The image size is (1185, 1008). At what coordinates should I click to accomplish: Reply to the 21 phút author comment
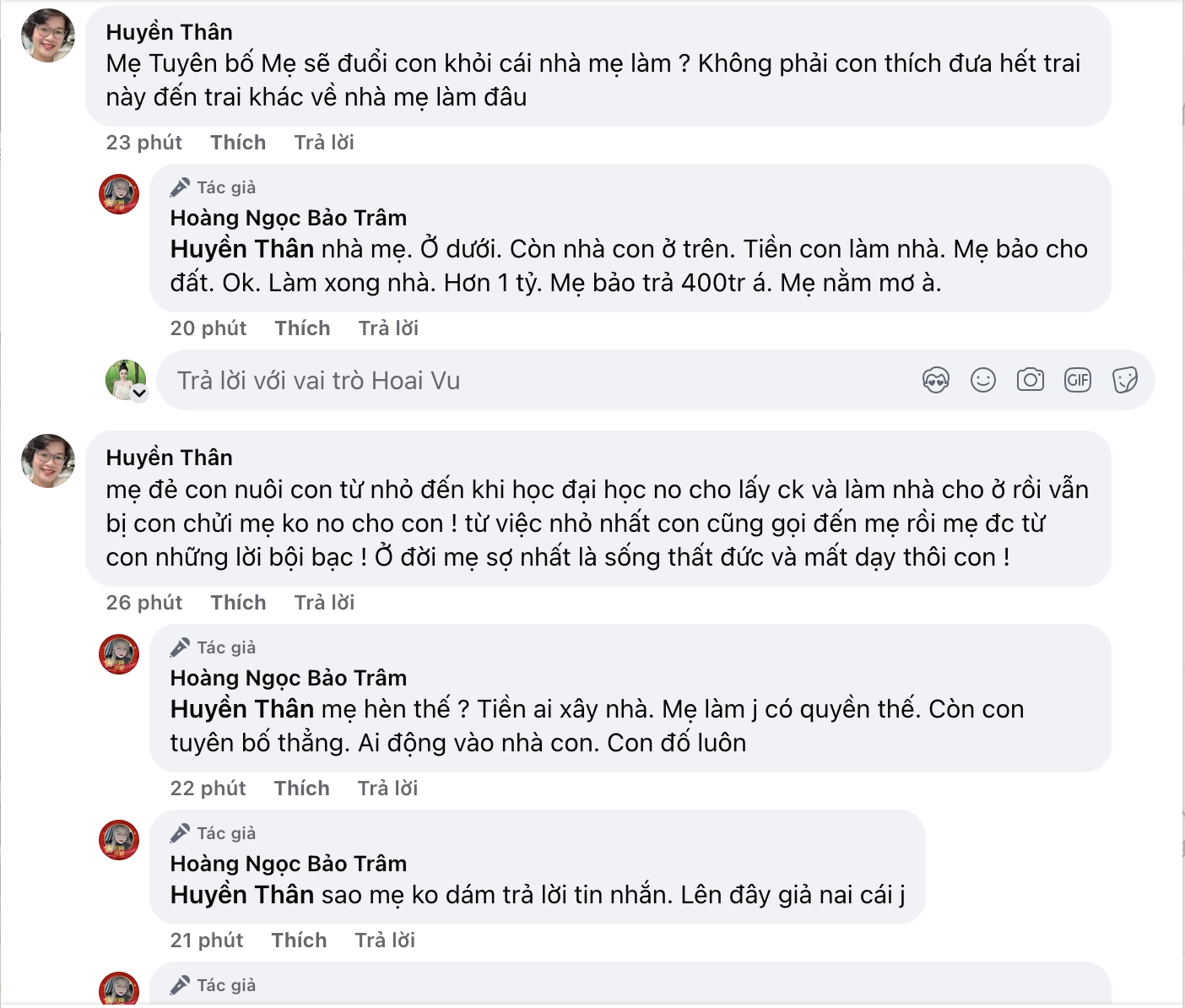coord(385,940)
